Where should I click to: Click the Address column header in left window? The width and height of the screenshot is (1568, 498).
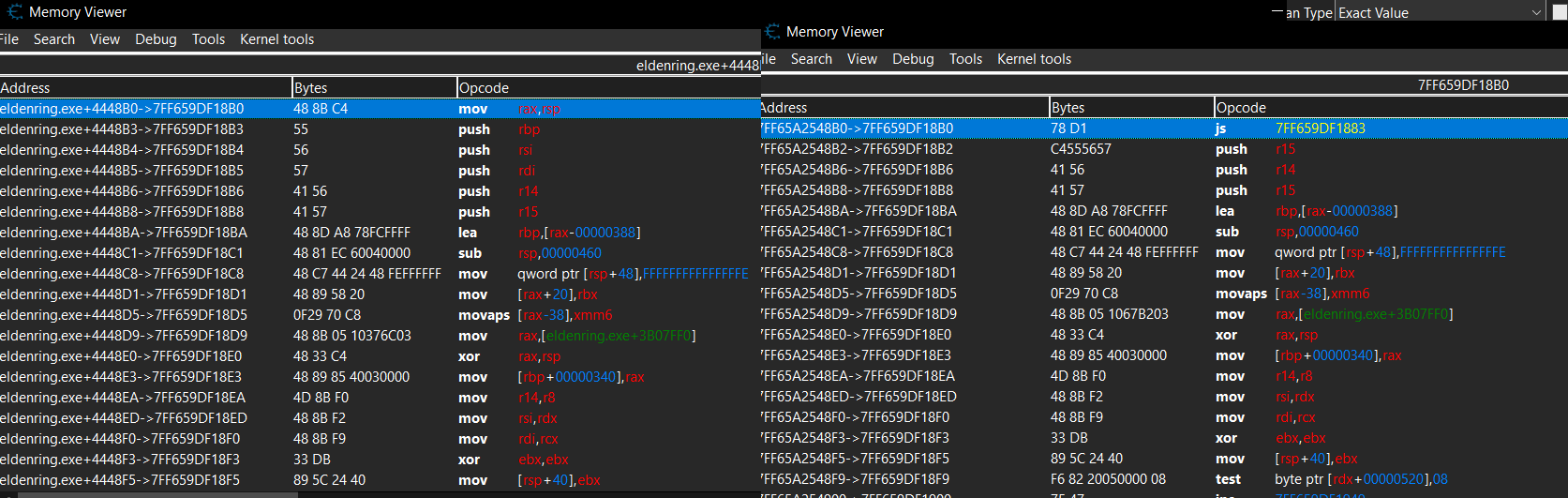tap(145, 88)
